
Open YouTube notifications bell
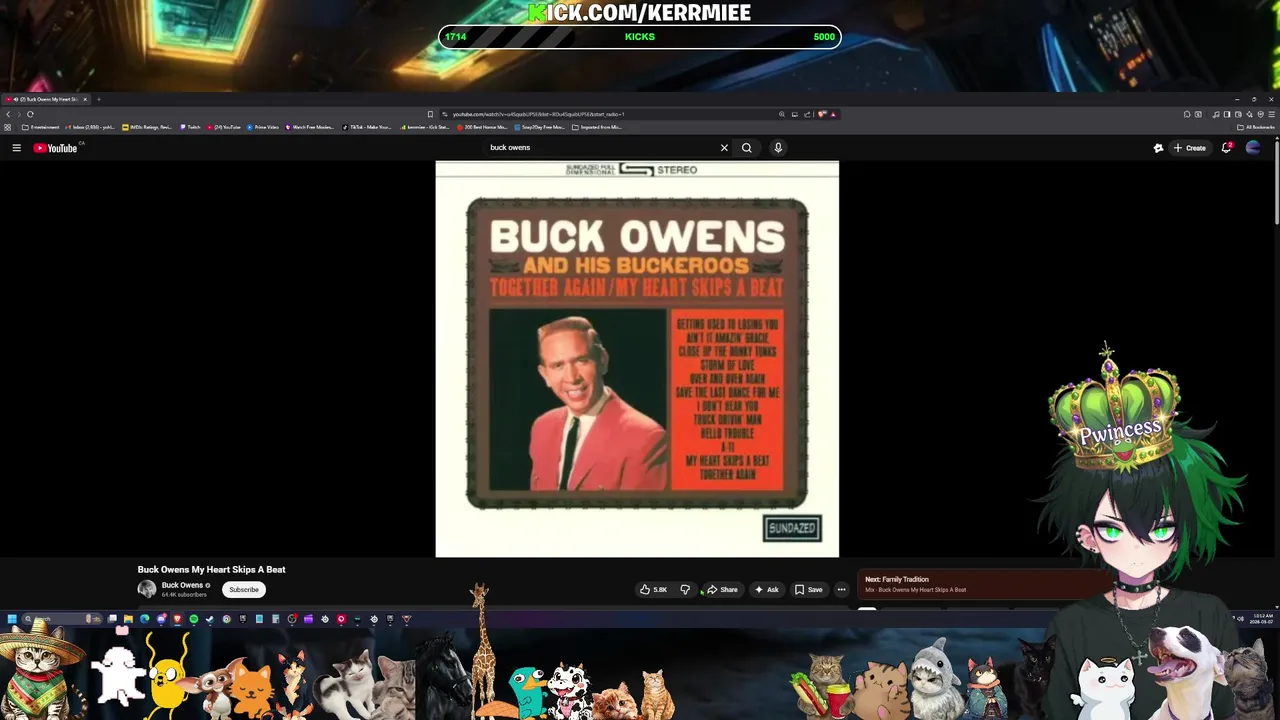pyautogui.click(x=1226, y=148)
